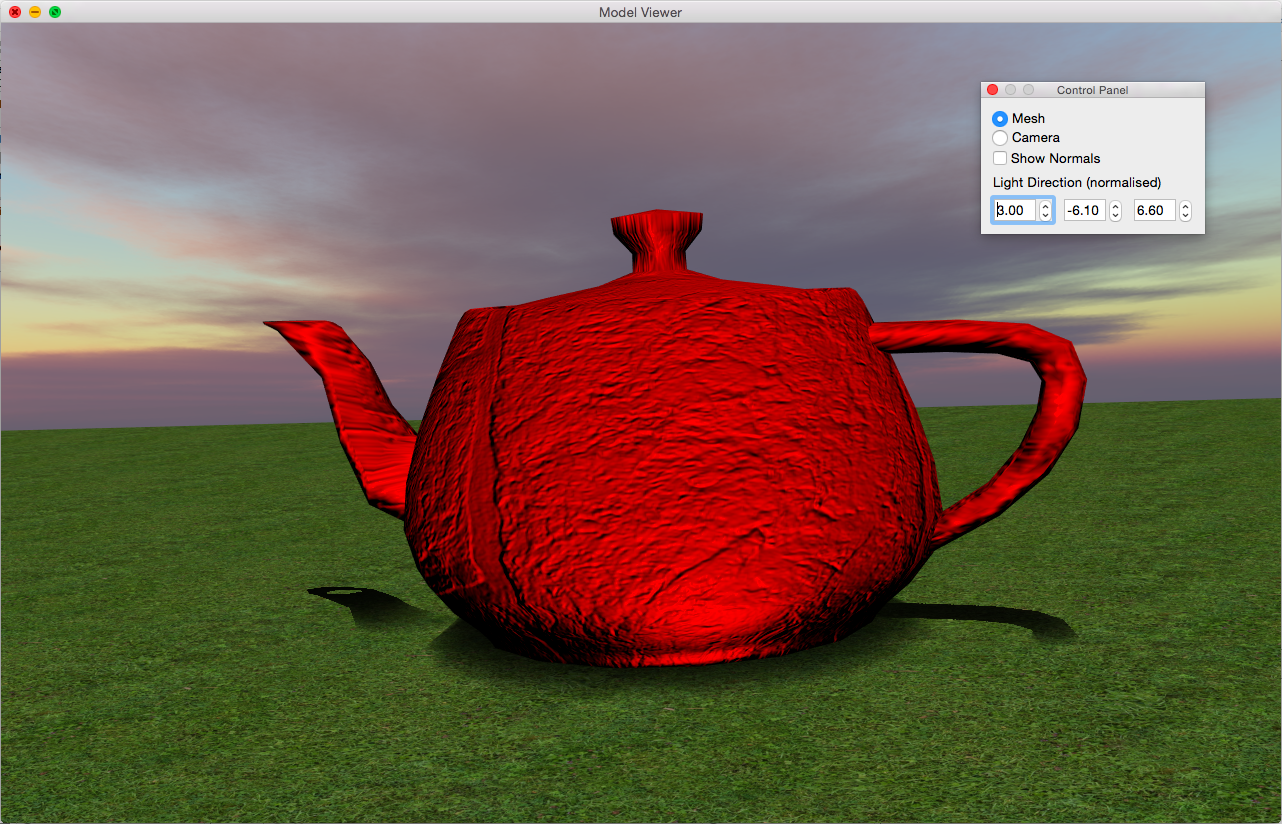Select the Mesh radio button
Screen dimensions: 1282x824
pos(1000,119)
